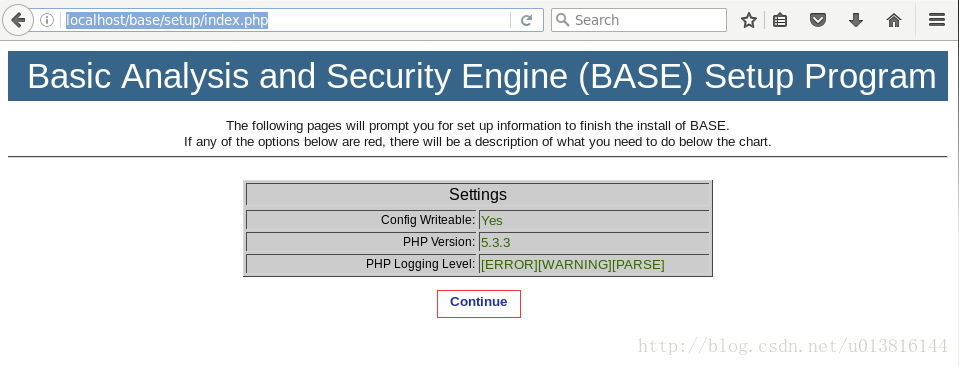Image resolution: width=959 pixels, height=366 pixels.
Task: Click the Continue link
Action: tap(478, 302)
